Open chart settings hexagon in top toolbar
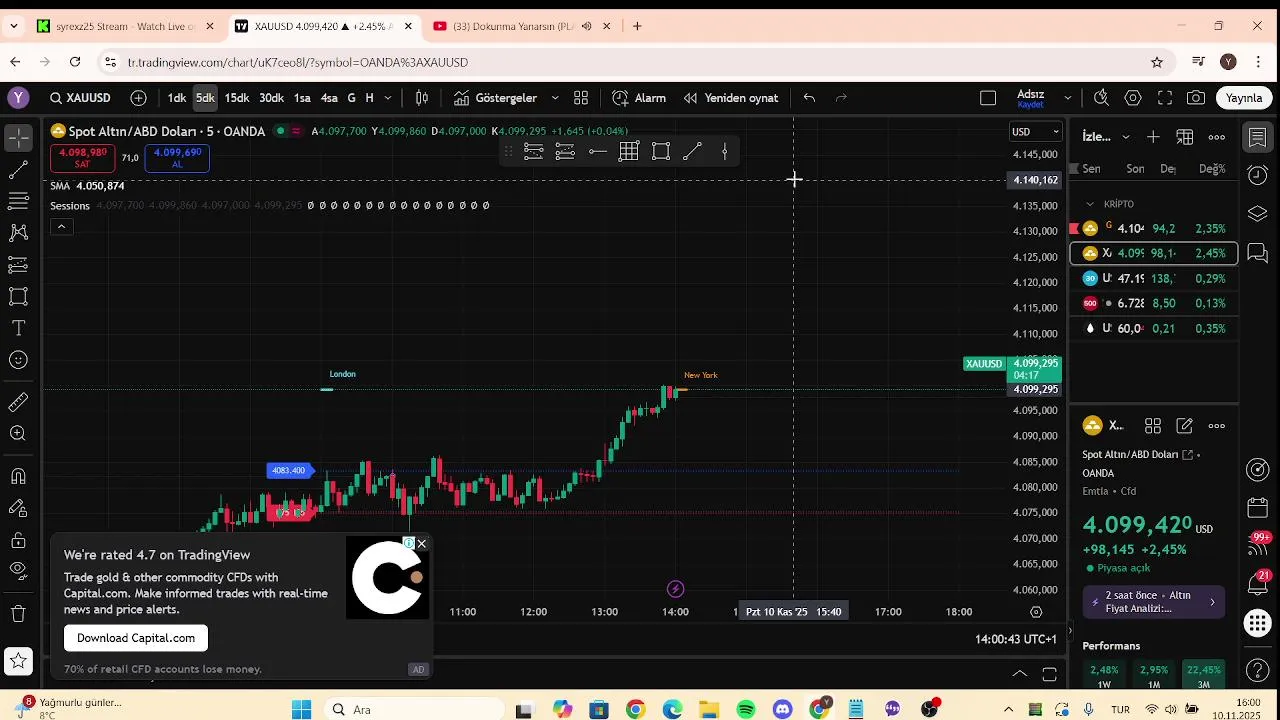The width and height of the screenshot is (1280, 720). coord(1133,98)
